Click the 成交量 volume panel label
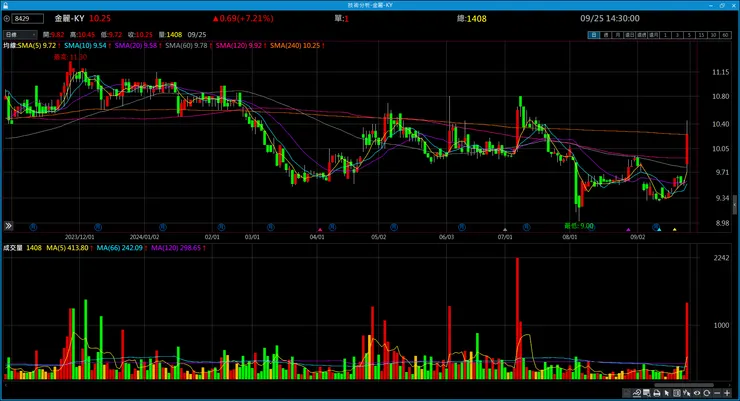The height and width of the screenshot is (401, 740). 13,248
